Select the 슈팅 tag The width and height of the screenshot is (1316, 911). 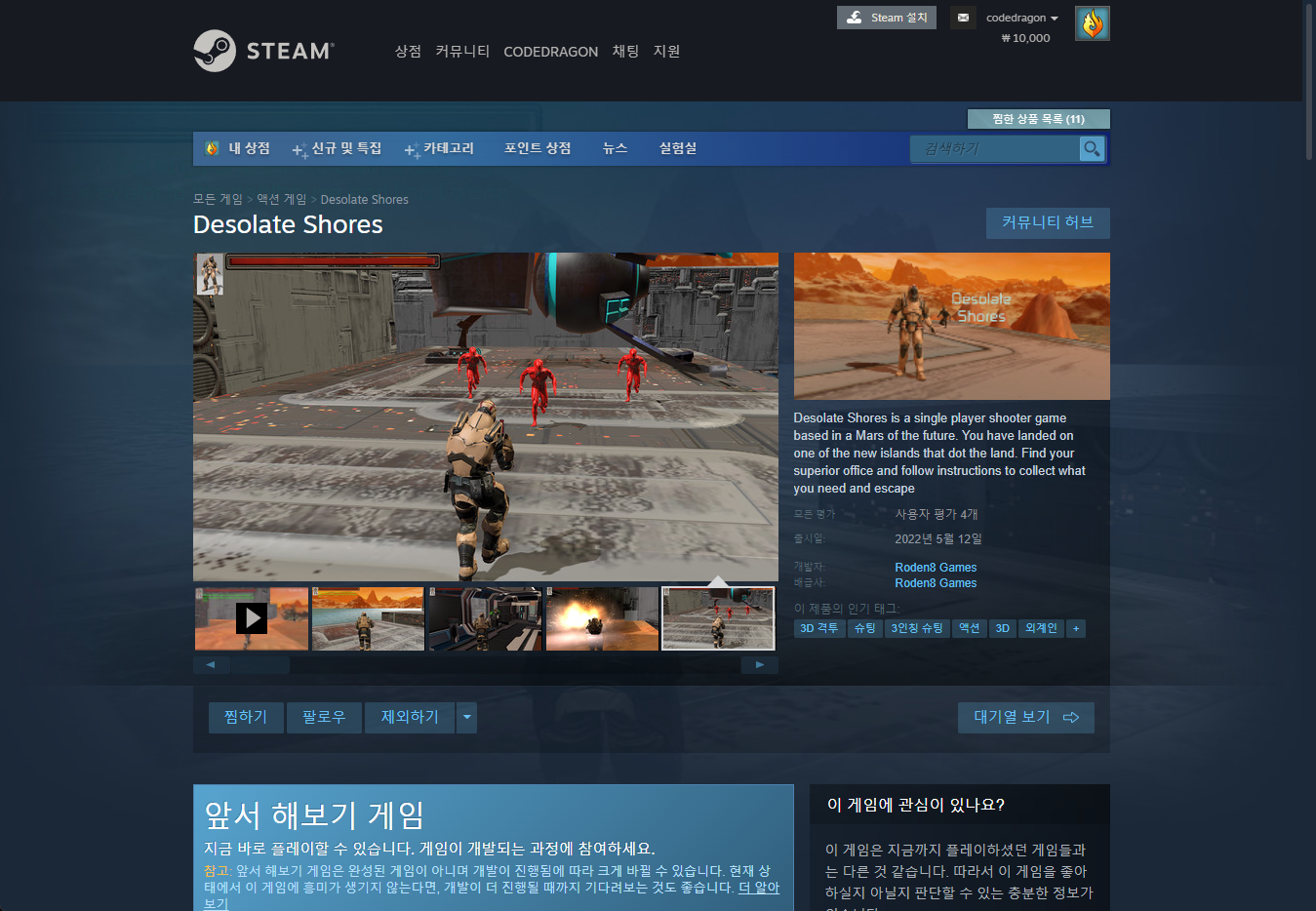864,628
